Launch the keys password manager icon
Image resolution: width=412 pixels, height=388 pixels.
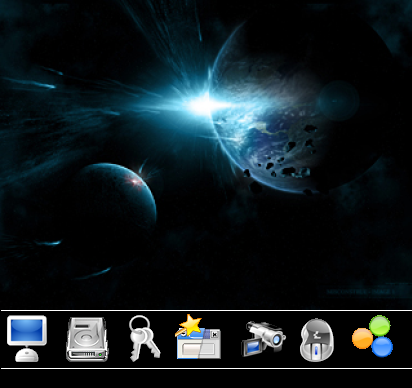click(144, 338)
